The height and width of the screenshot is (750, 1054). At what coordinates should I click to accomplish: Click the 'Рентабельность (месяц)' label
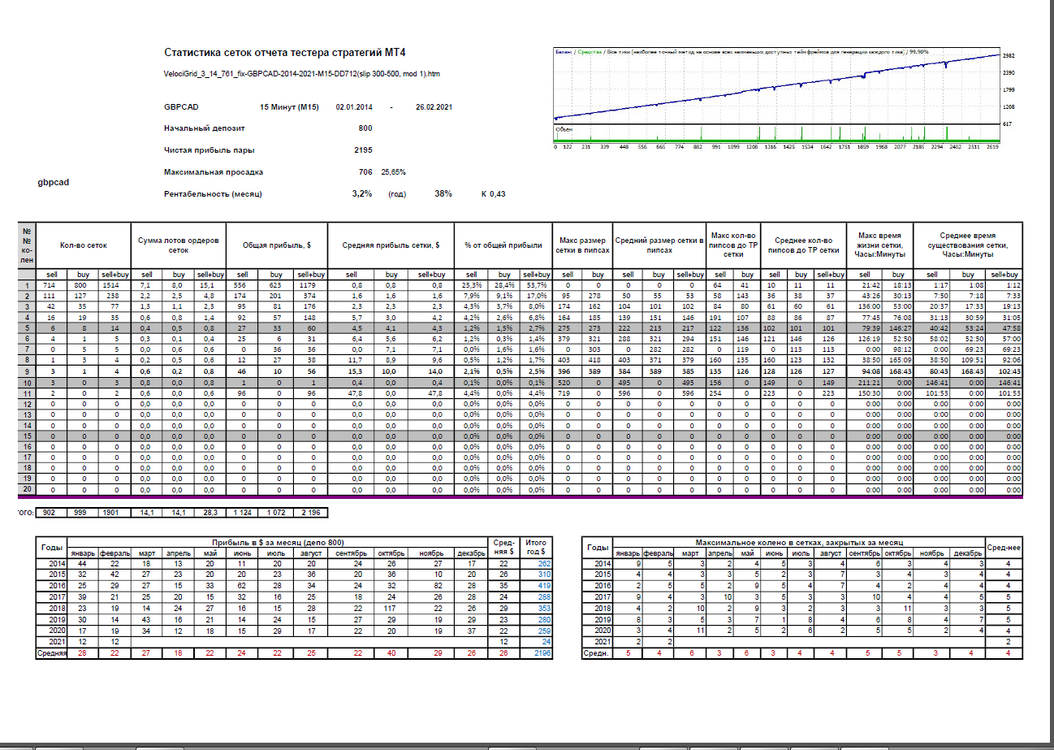coord(213,194)
